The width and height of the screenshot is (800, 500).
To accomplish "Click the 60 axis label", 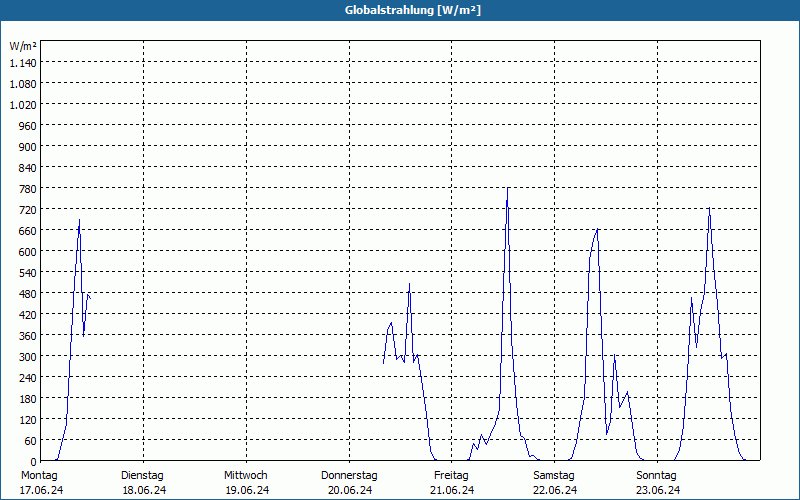I will point(31,440).
